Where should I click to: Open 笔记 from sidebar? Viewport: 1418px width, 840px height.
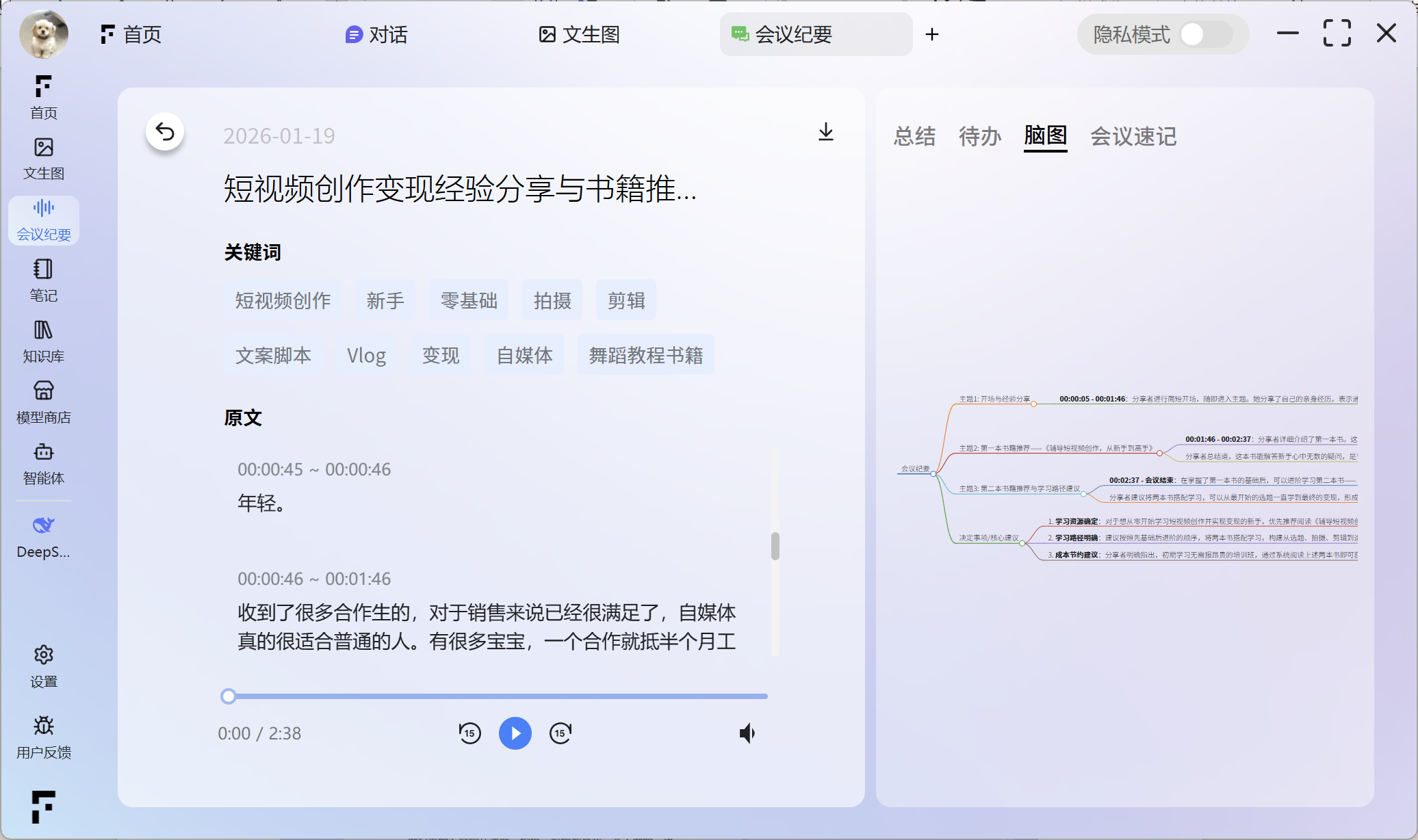point(44,280)
